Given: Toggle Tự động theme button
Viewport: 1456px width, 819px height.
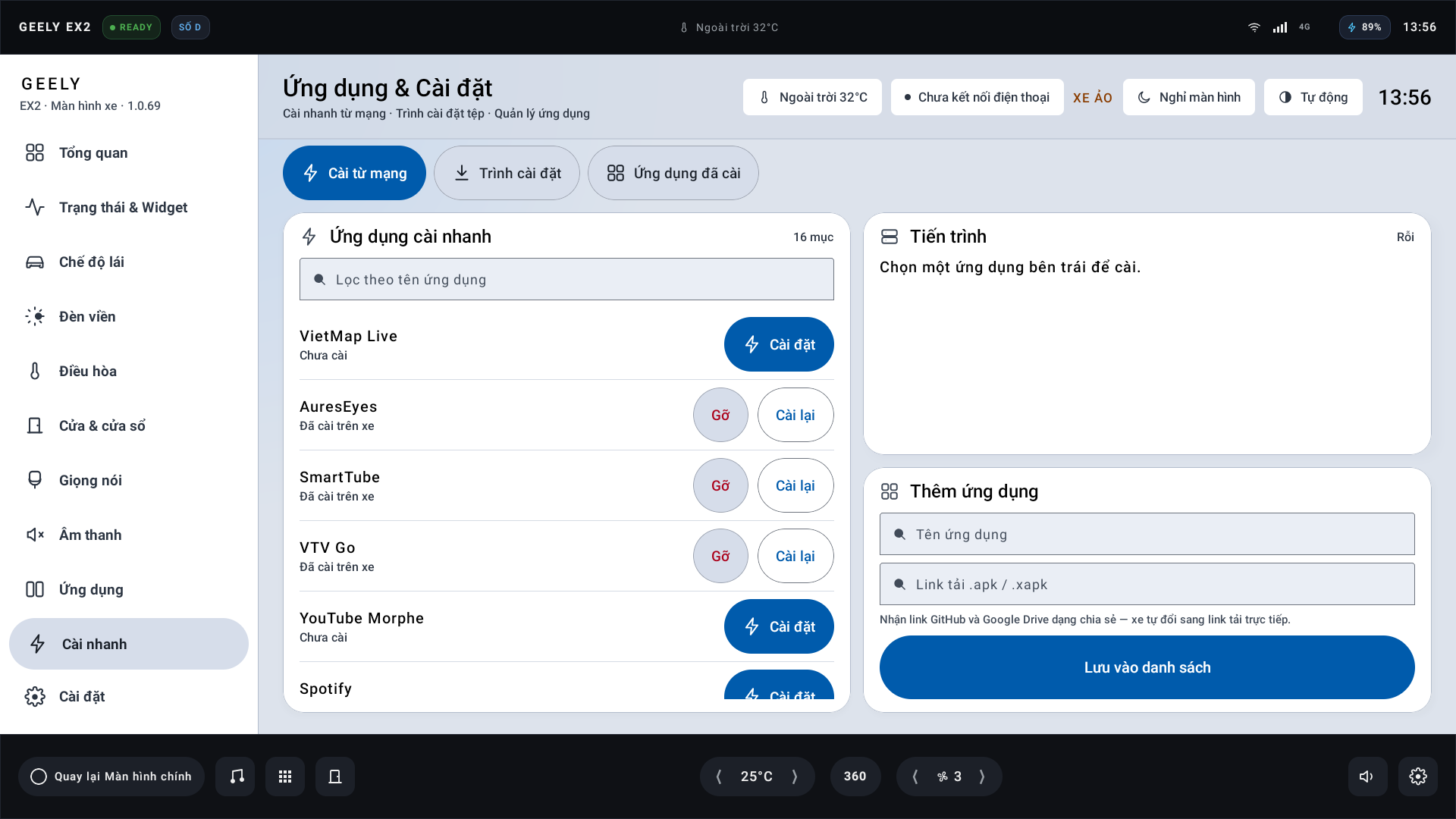Looking at the screenshot, I should coord(1313,97).
